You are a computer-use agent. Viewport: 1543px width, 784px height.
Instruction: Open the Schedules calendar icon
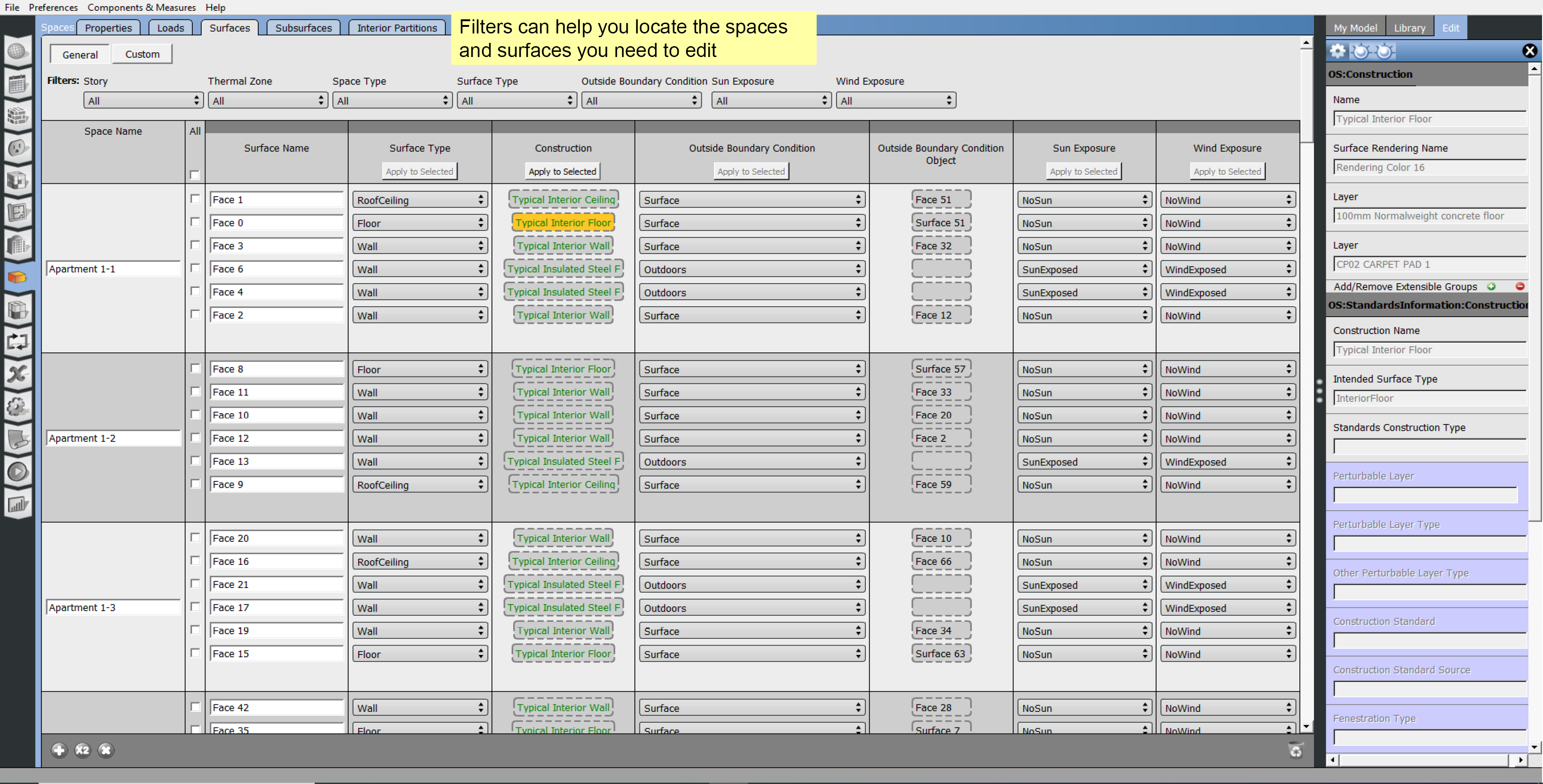(x=17, y=84)
